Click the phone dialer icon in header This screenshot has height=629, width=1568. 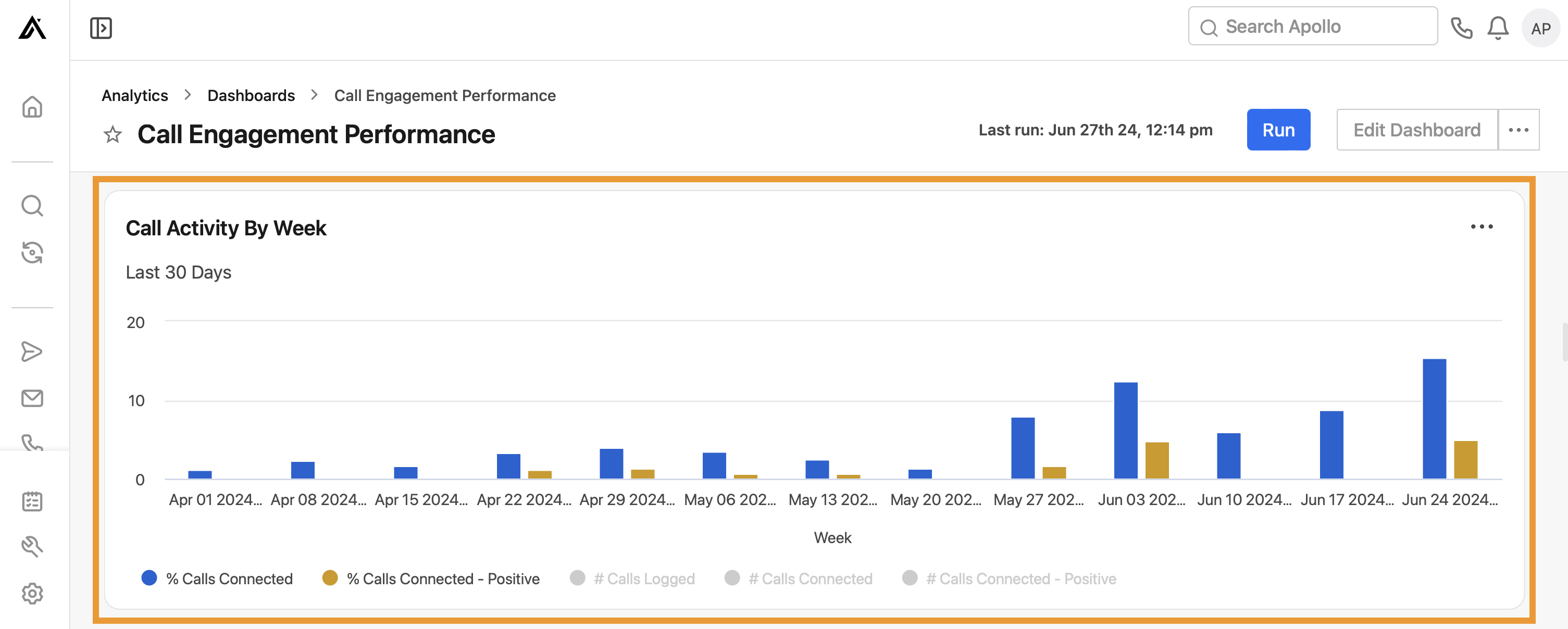pyautogui.click(x=1462, y=28)
